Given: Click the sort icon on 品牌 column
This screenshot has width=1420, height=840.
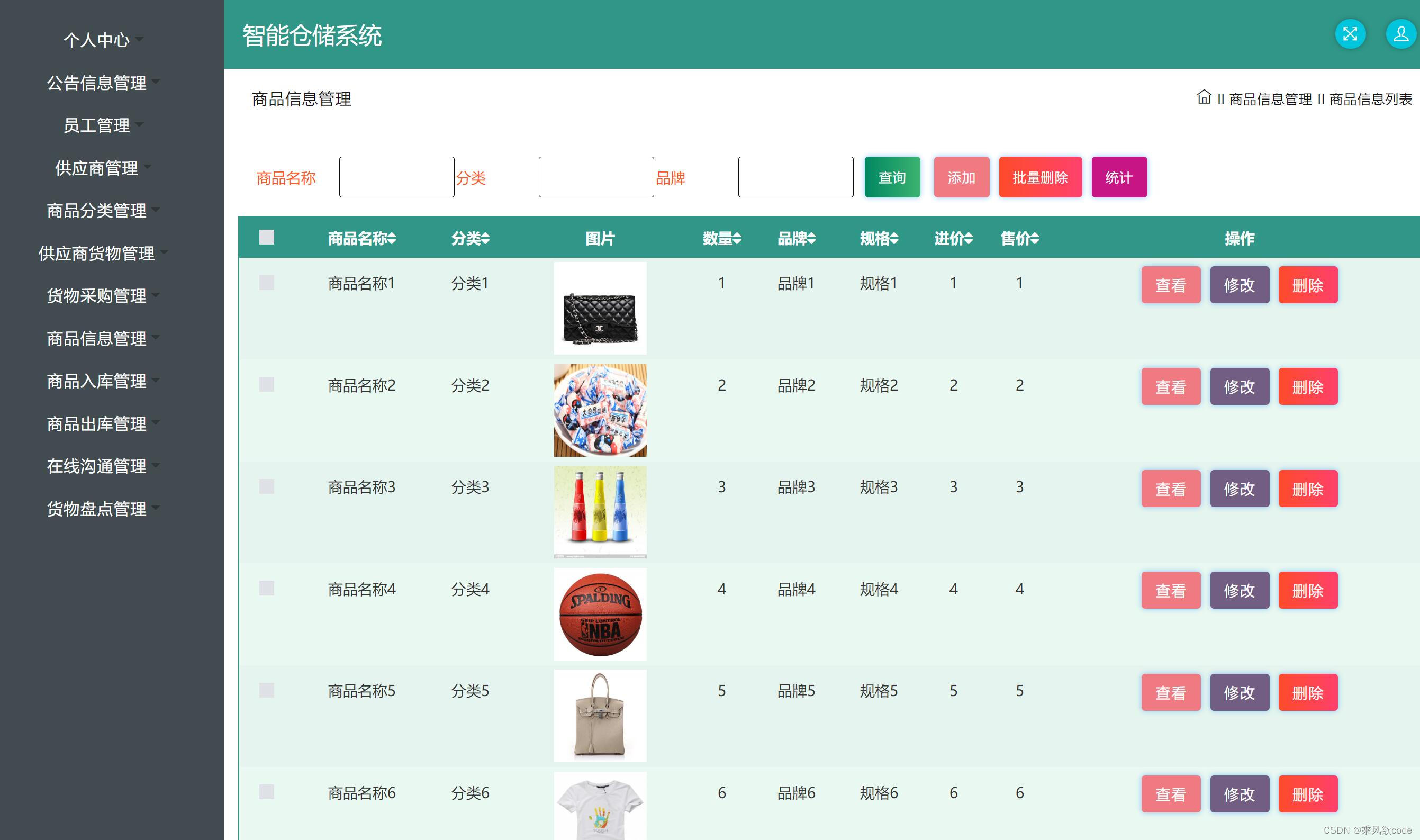Looking at the screenshot, I should pyautogui.click(x=811, y=239).
